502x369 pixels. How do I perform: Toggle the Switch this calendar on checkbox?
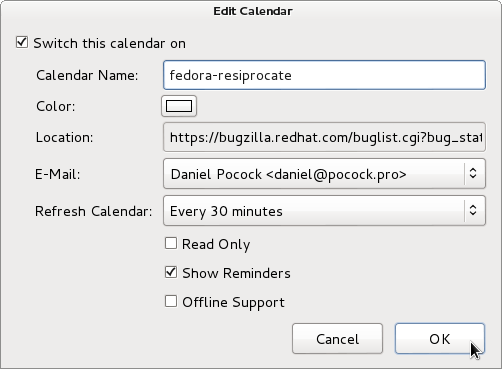(22, 43)
